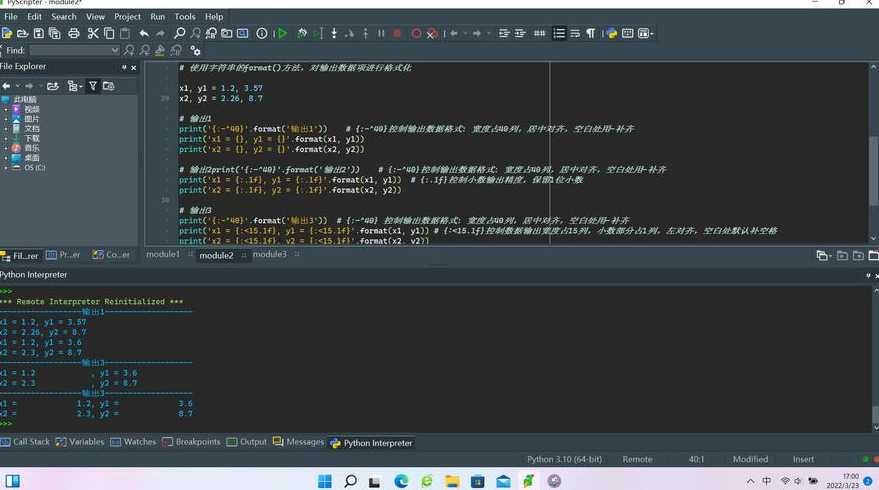Expand the 文档 folder node

[6, 129]
